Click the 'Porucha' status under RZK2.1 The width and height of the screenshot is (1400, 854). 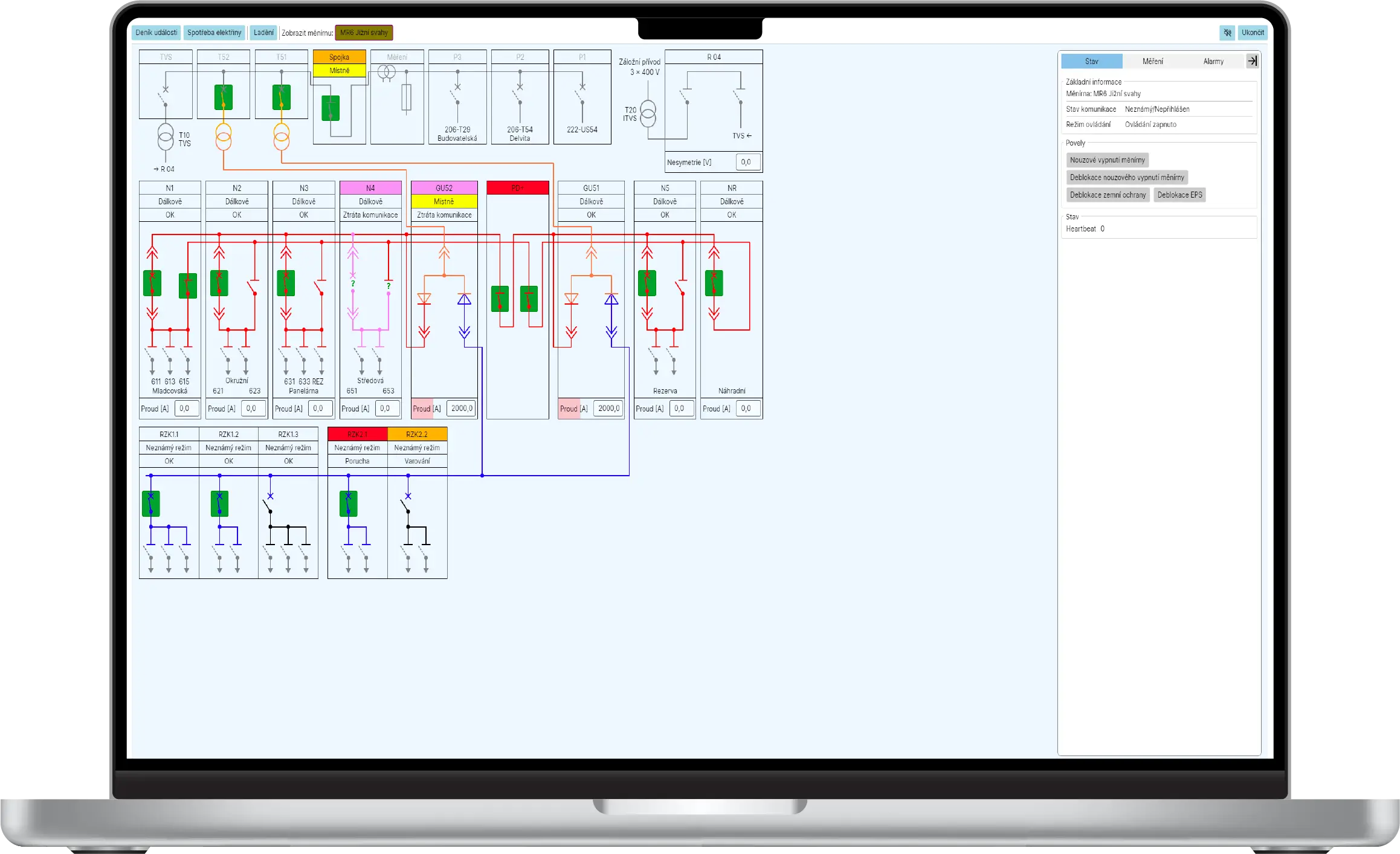(x=358, y=461)
